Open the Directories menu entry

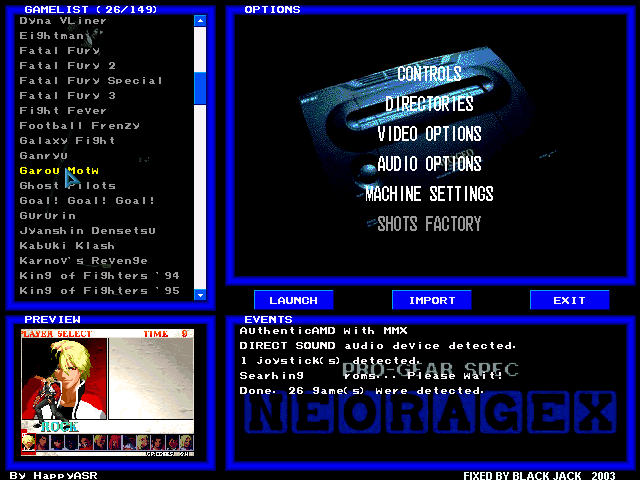[x=429, y=104]
